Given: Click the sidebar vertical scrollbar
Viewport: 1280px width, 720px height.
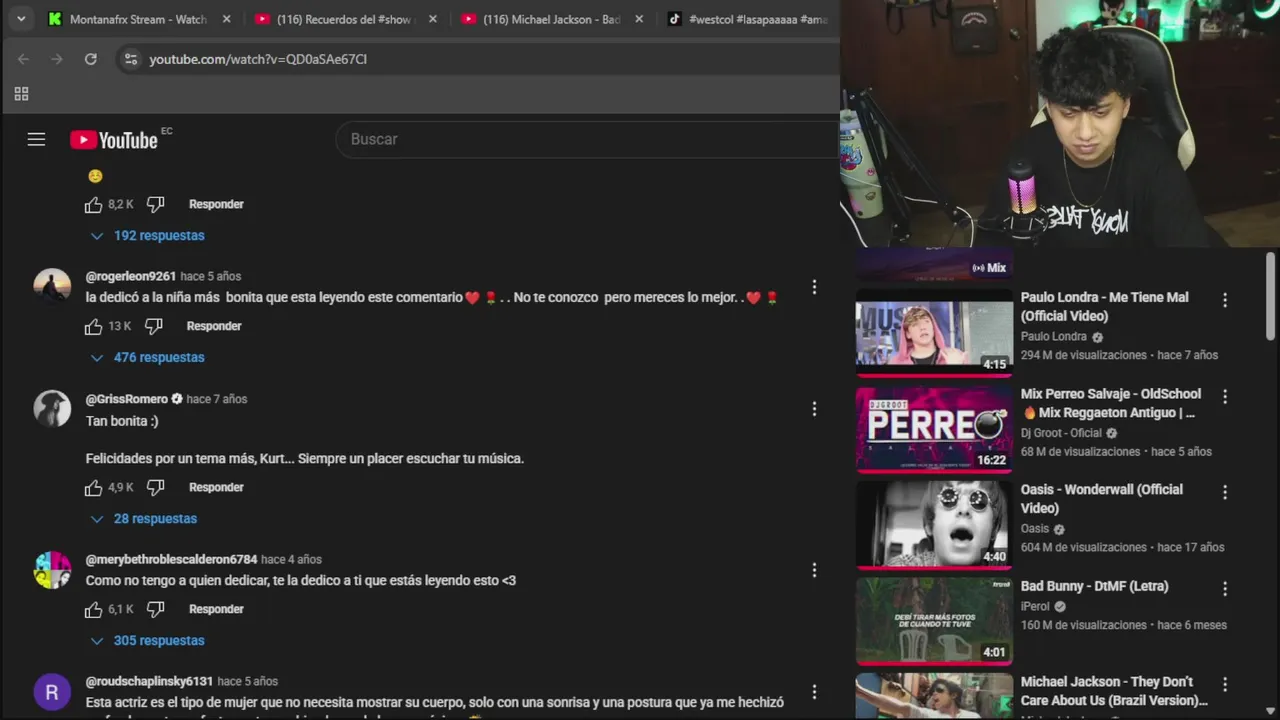Looking at the screenshot, I should 1271,295.
